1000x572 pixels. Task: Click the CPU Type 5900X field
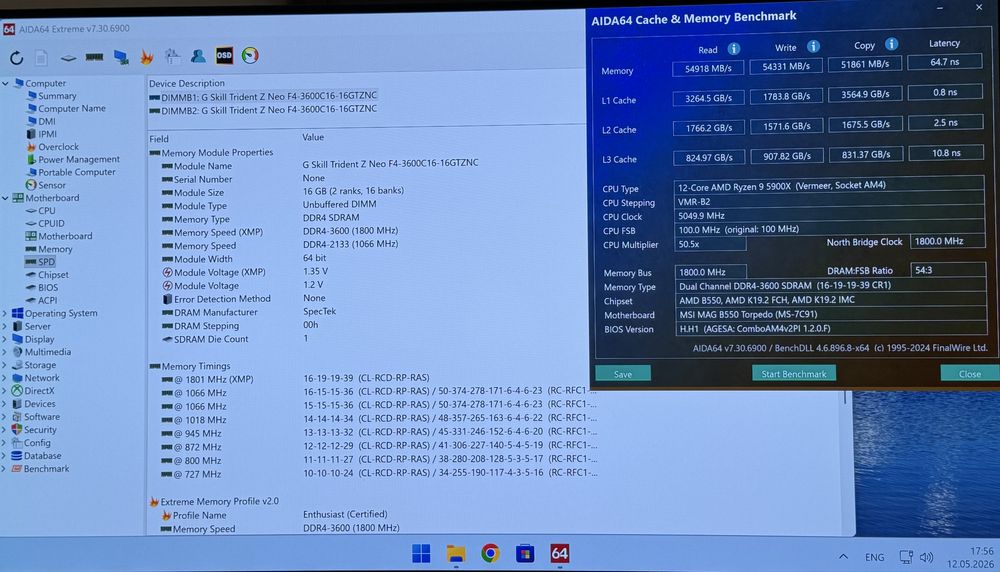click(828, 186)
